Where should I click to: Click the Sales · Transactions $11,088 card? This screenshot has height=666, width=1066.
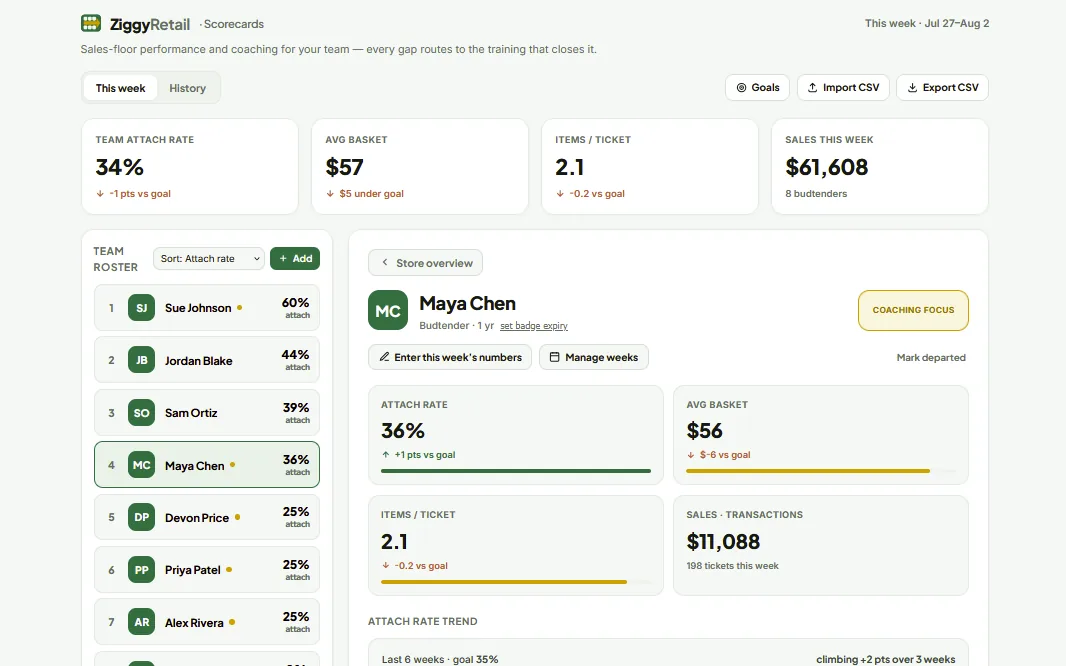click(821, 545)
